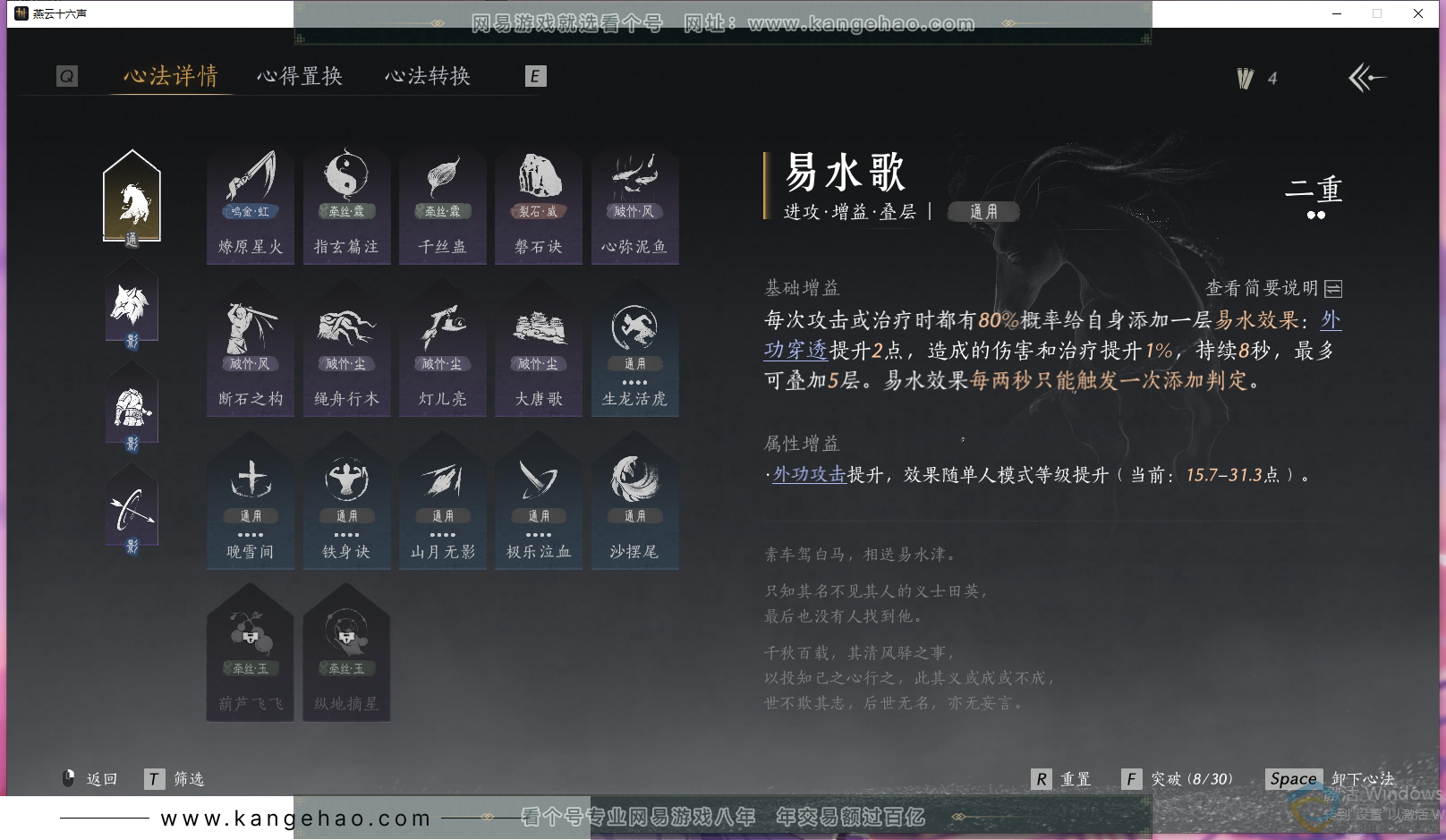Select the 磐石诀 skill card
The height and width of the screenshot is (840, 1446).
pos(539,207)
